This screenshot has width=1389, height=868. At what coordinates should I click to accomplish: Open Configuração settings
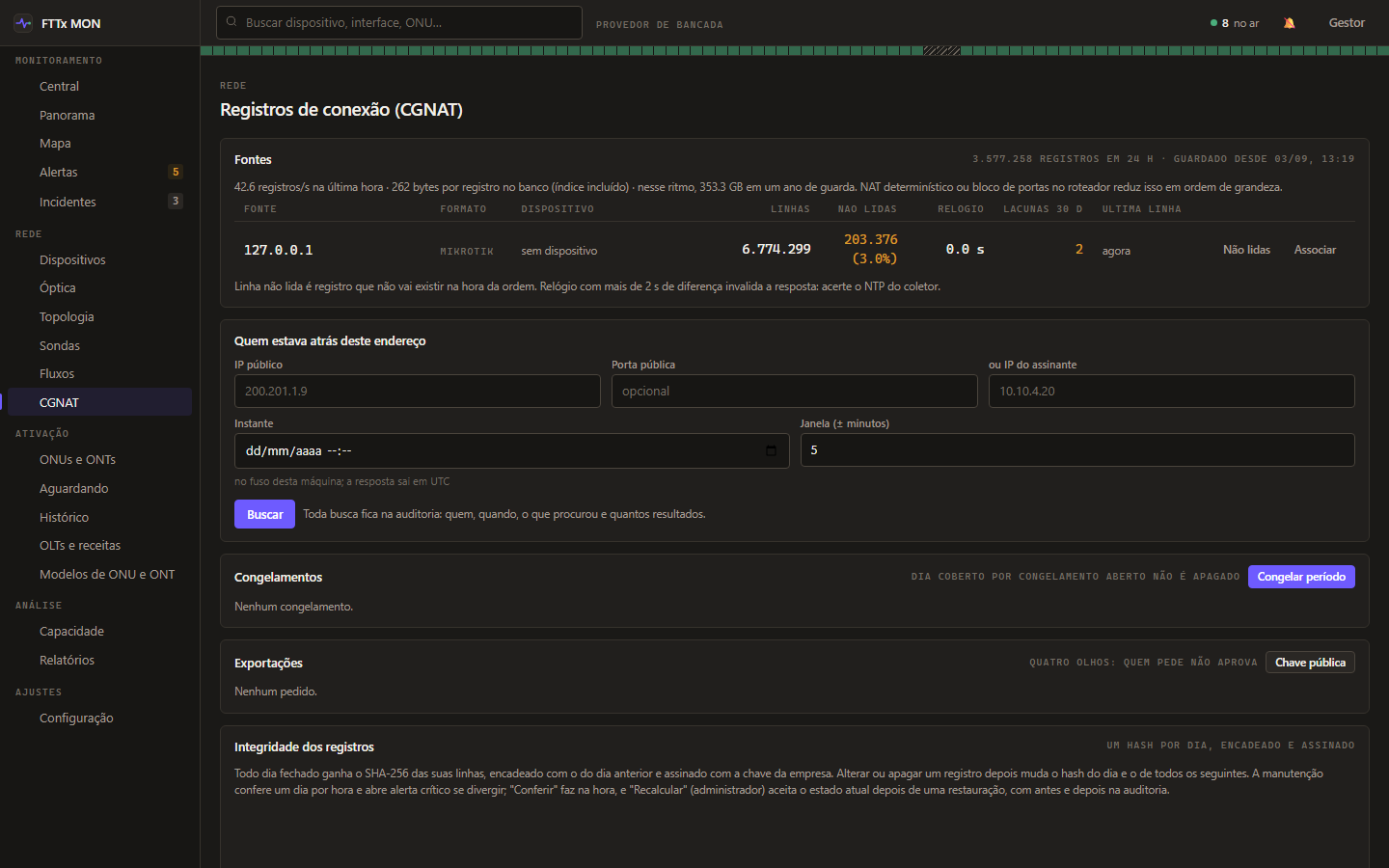click(x=99, y=718)
